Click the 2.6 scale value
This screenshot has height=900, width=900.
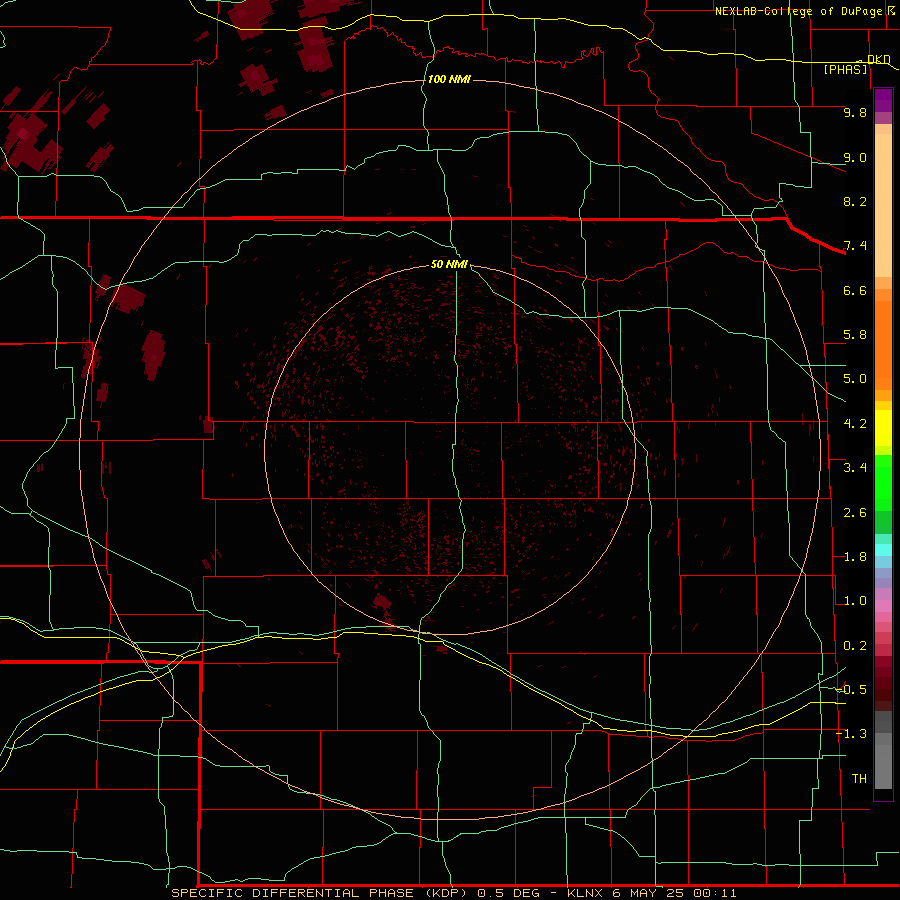point(855,513)
